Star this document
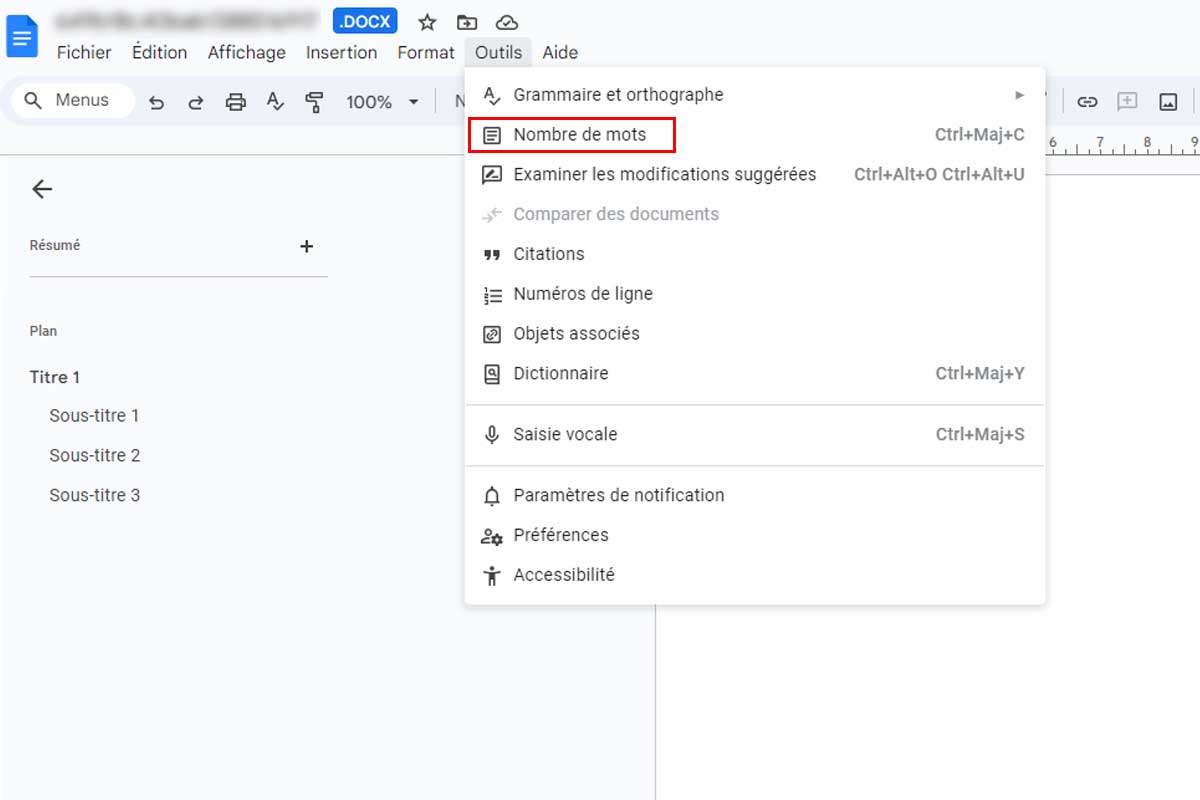 [x=427, y=22]
